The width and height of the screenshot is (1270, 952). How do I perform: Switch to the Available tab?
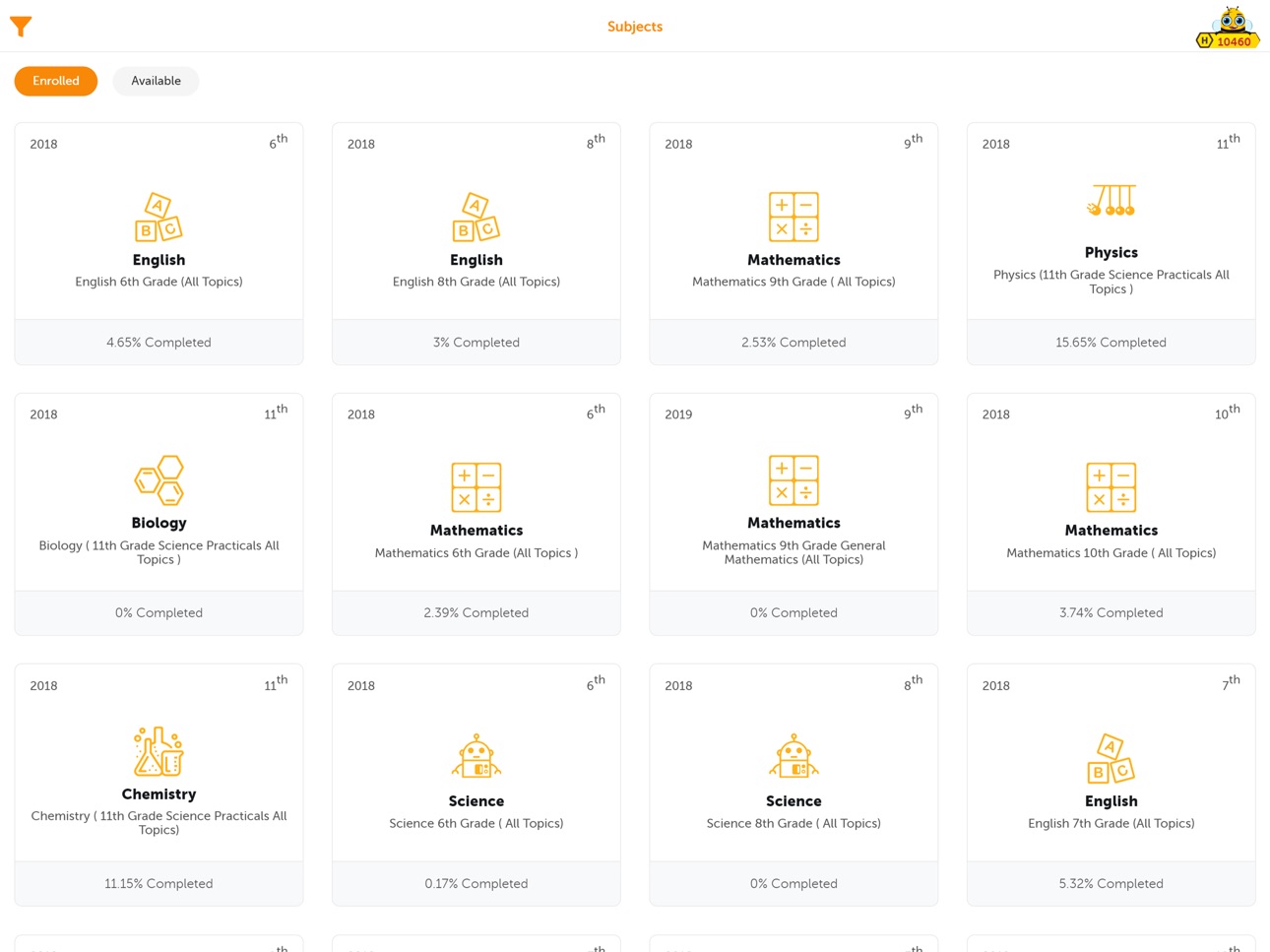tap(156, 81)
